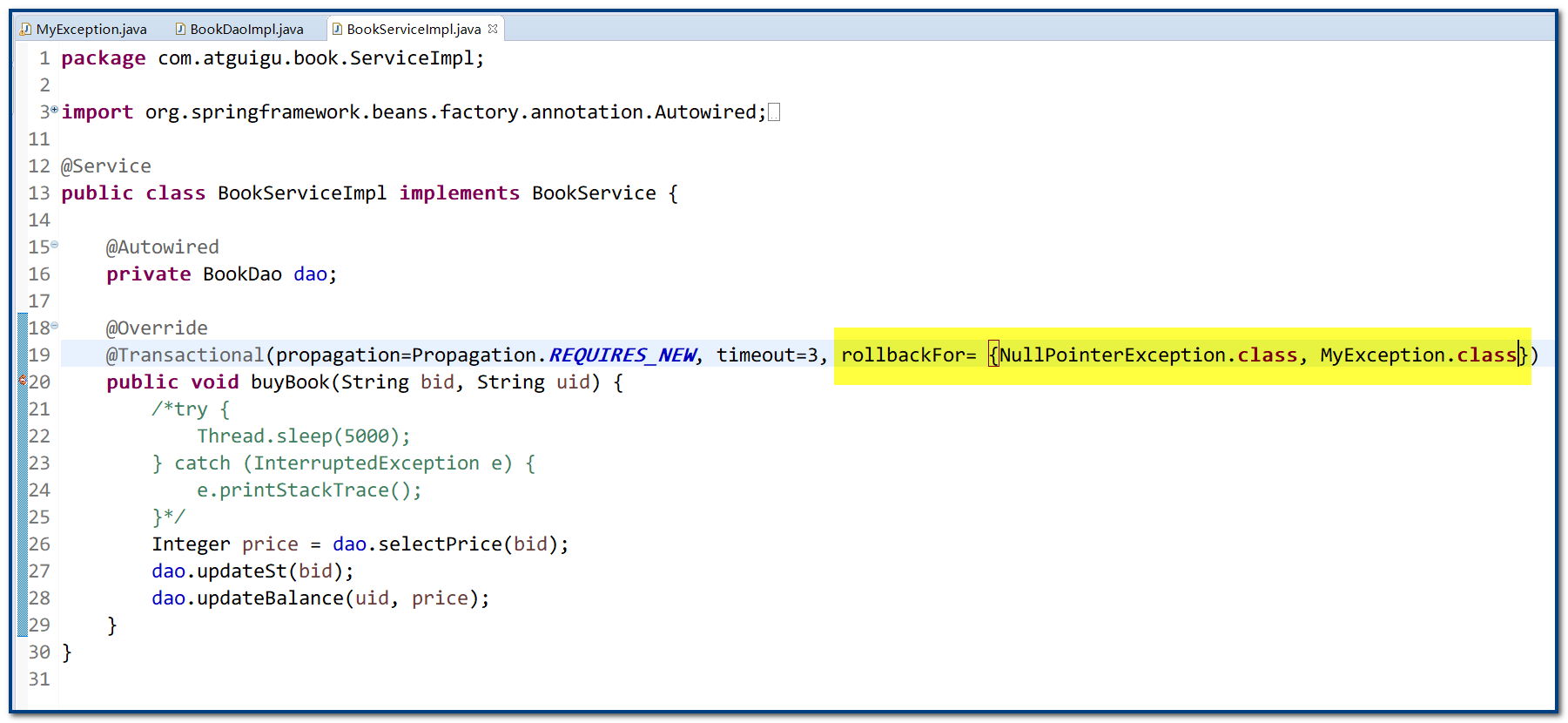Click the @Service annotation

[106, 166]
